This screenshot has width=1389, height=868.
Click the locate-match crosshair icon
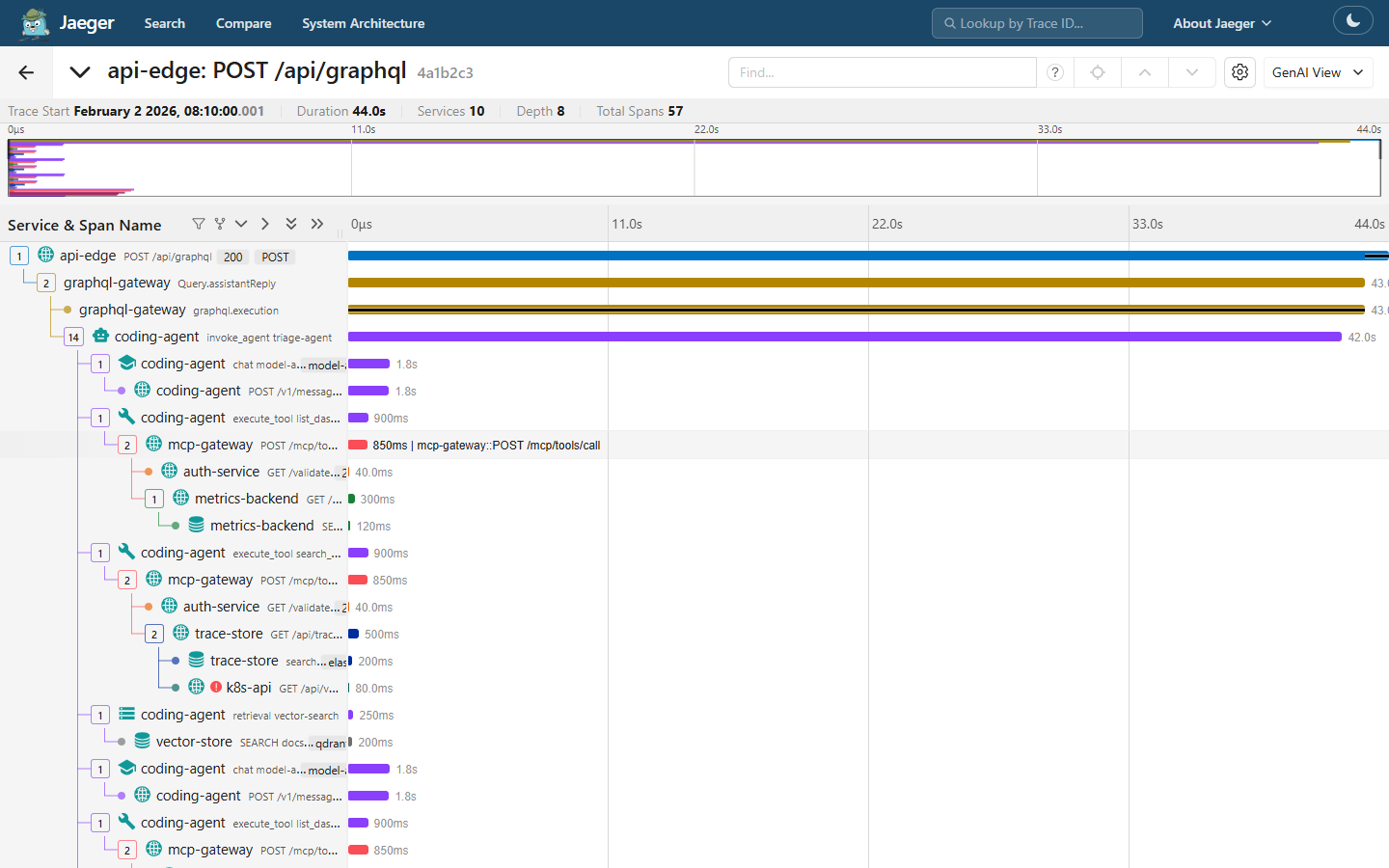(x=1098, y=72)
